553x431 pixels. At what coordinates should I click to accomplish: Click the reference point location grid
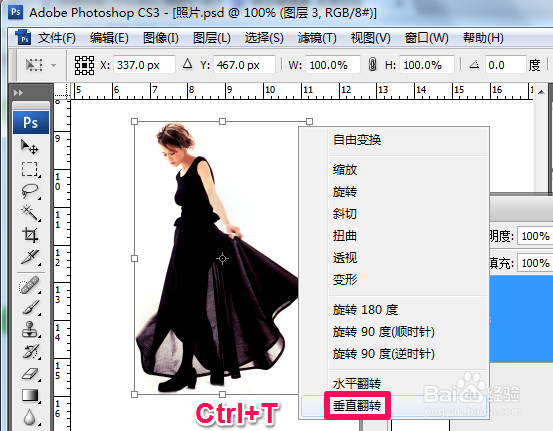[84, 65]
